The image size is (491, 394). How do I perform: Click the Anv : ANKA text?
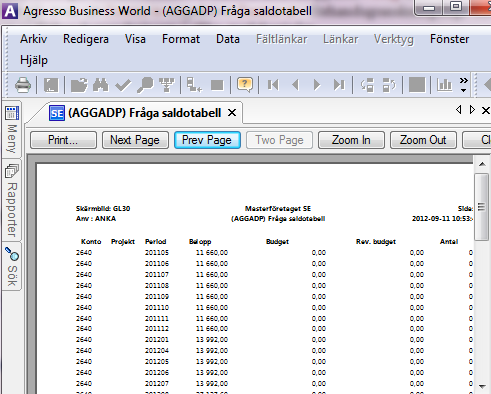point(96,219)
